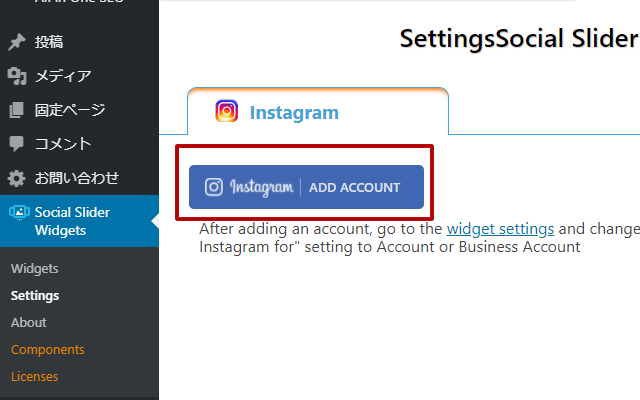Click the Instagram glyph in Add Account button
Screen dimensions: 640x400
(214, 187)
